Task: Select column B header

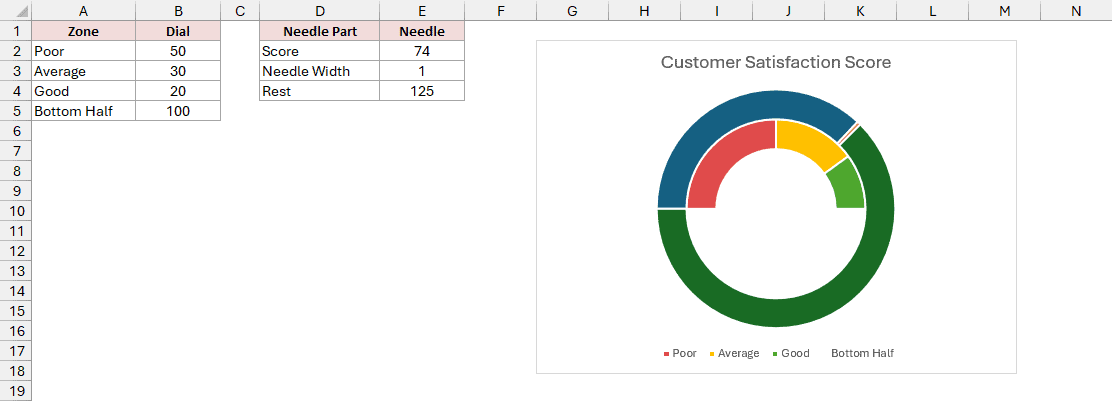Action: [178, 11]
